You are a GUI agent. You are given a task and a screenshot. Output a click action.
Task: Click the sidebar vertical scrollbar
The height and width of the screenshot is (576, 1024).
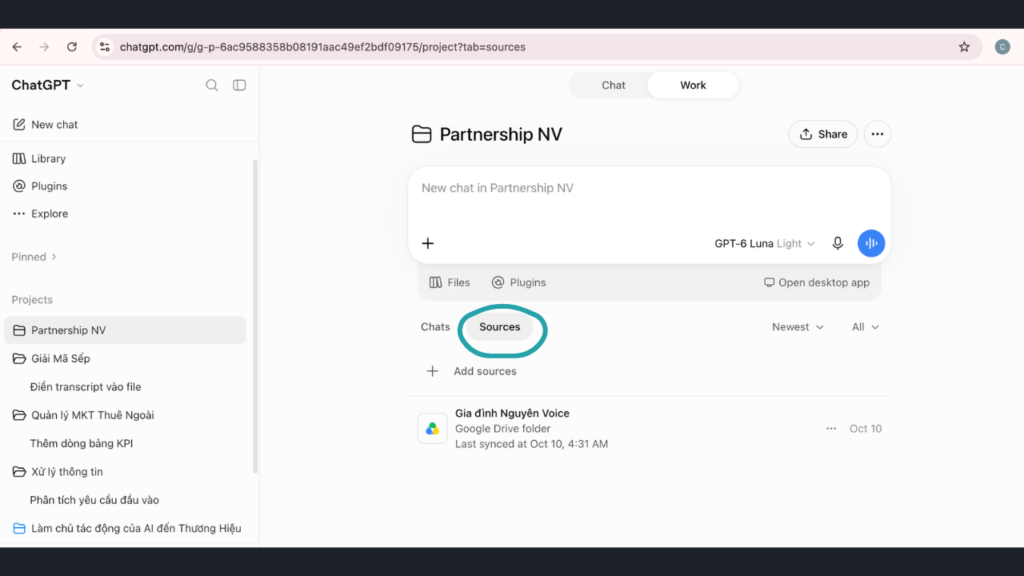(x=255, y=316)
